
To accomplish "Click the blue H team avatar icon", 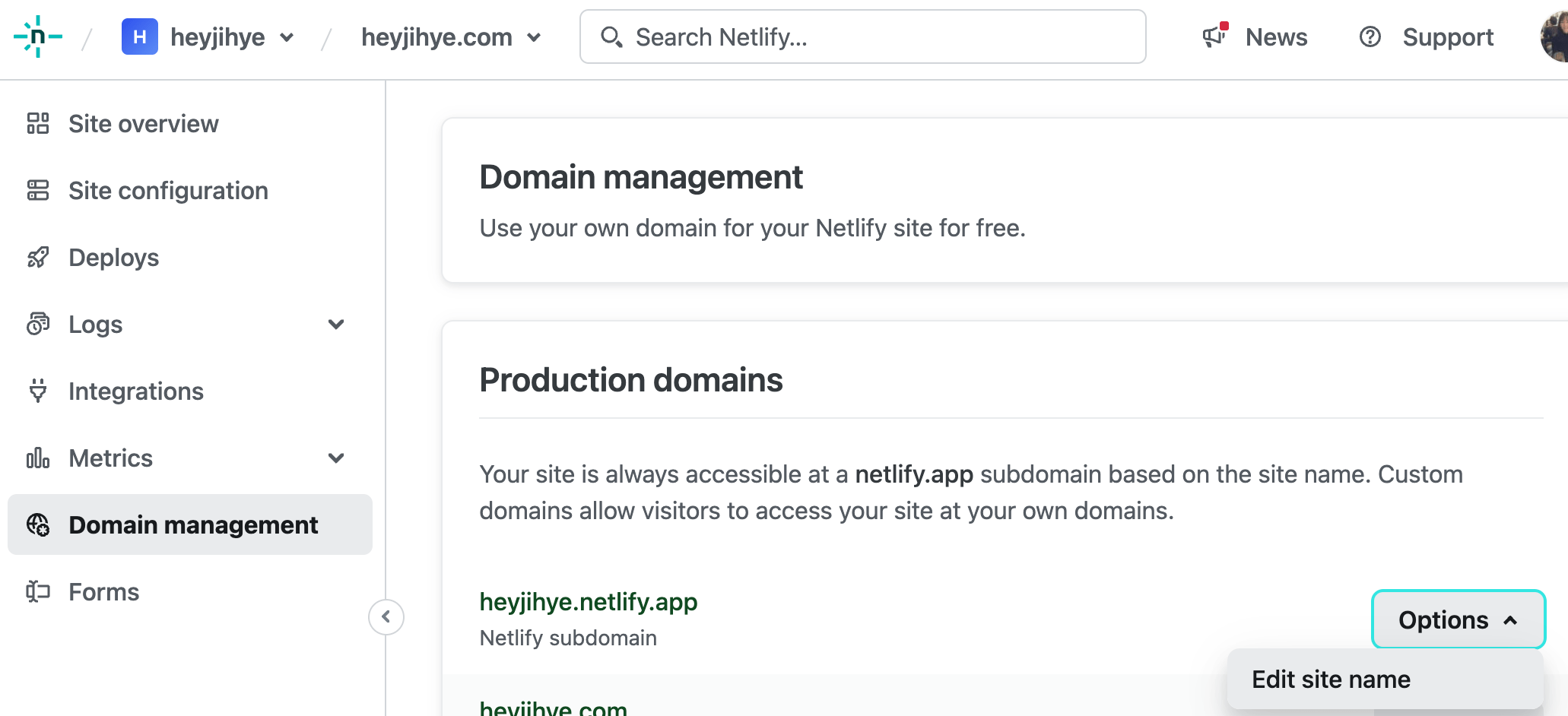I will point(140,36).
